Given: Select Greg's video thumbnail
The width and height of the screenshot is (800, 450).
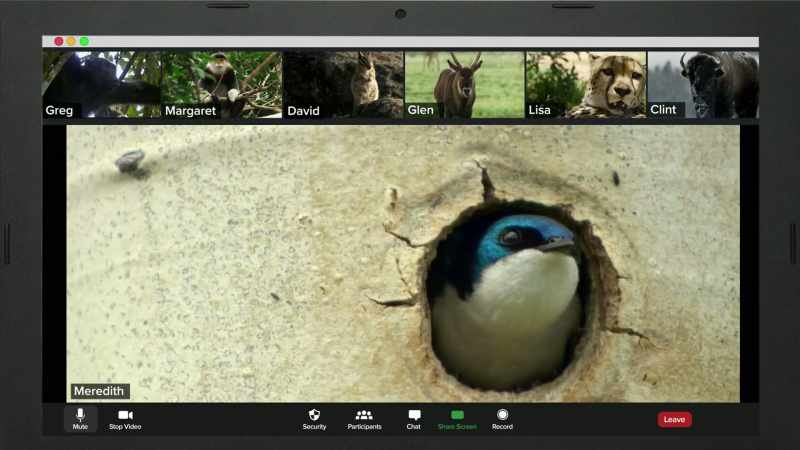Looking at the screenshot, I should (101, 85).
